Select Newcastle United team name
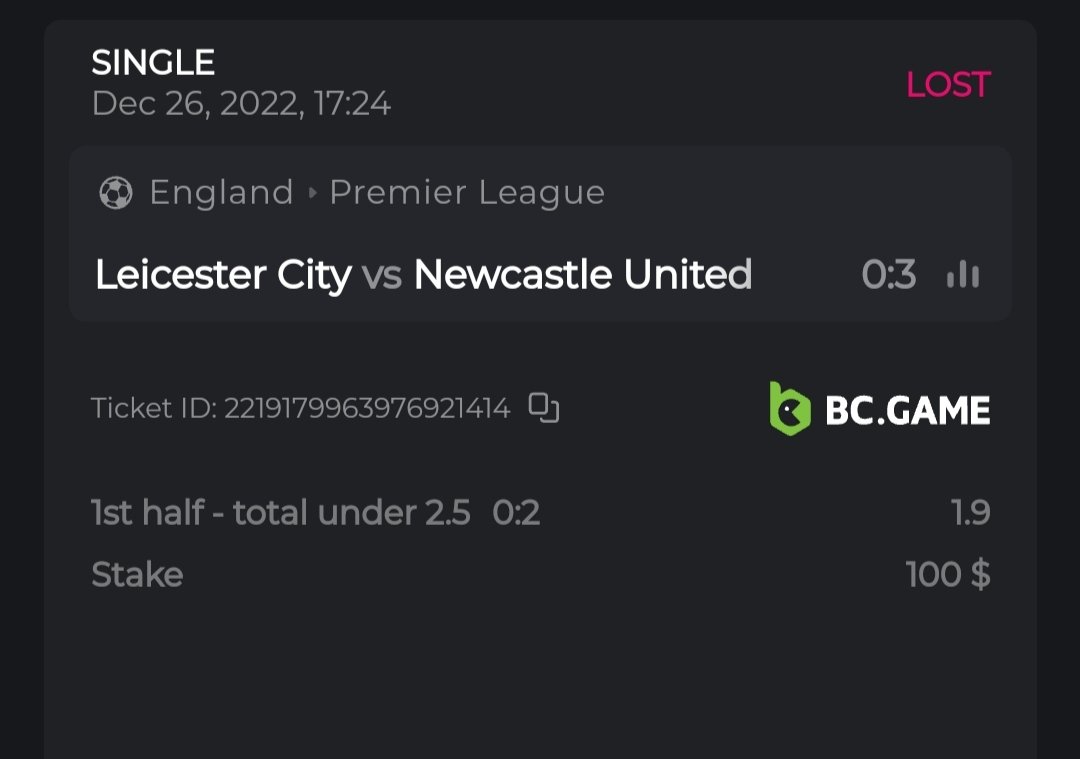Viewport: 1080px width, 759px height. click(582, 275)
